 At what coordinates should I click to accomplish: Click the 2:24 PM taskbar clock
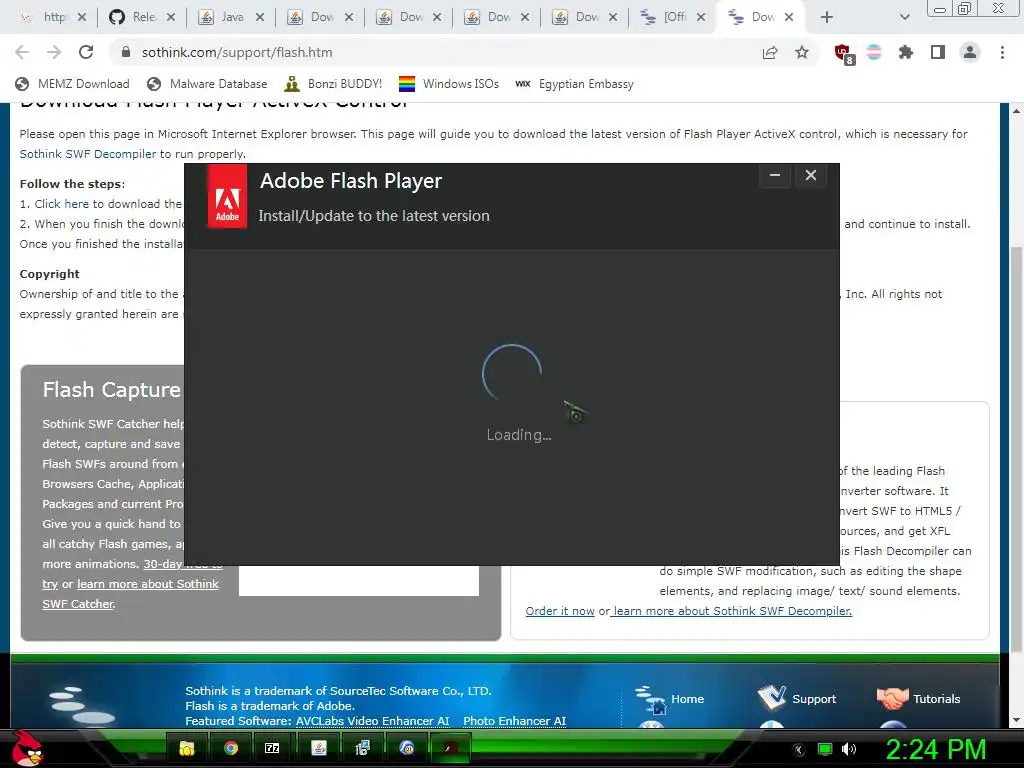935,749
